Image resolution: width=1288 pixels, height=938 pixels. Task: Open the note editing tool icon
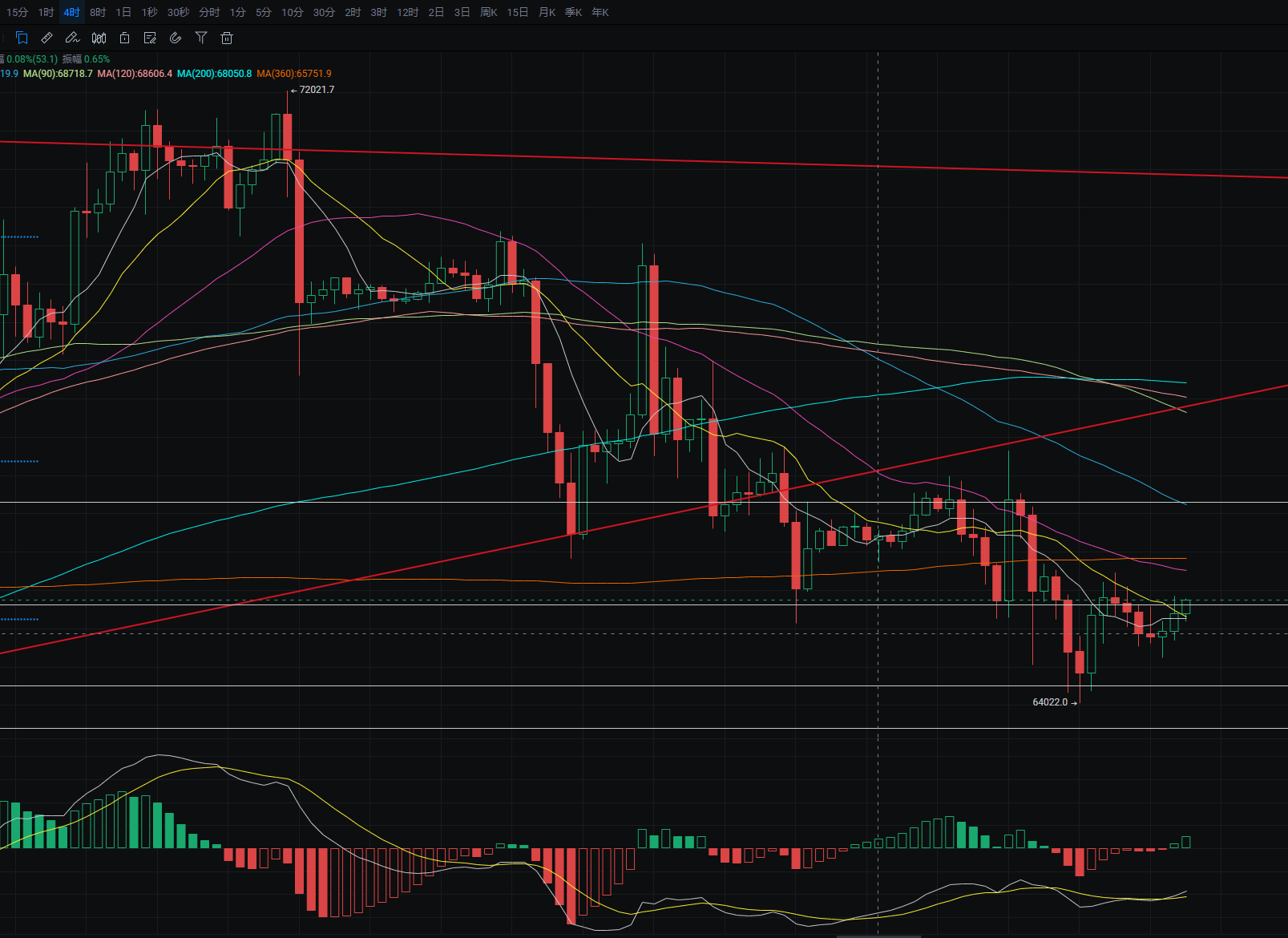coord(150,38)
